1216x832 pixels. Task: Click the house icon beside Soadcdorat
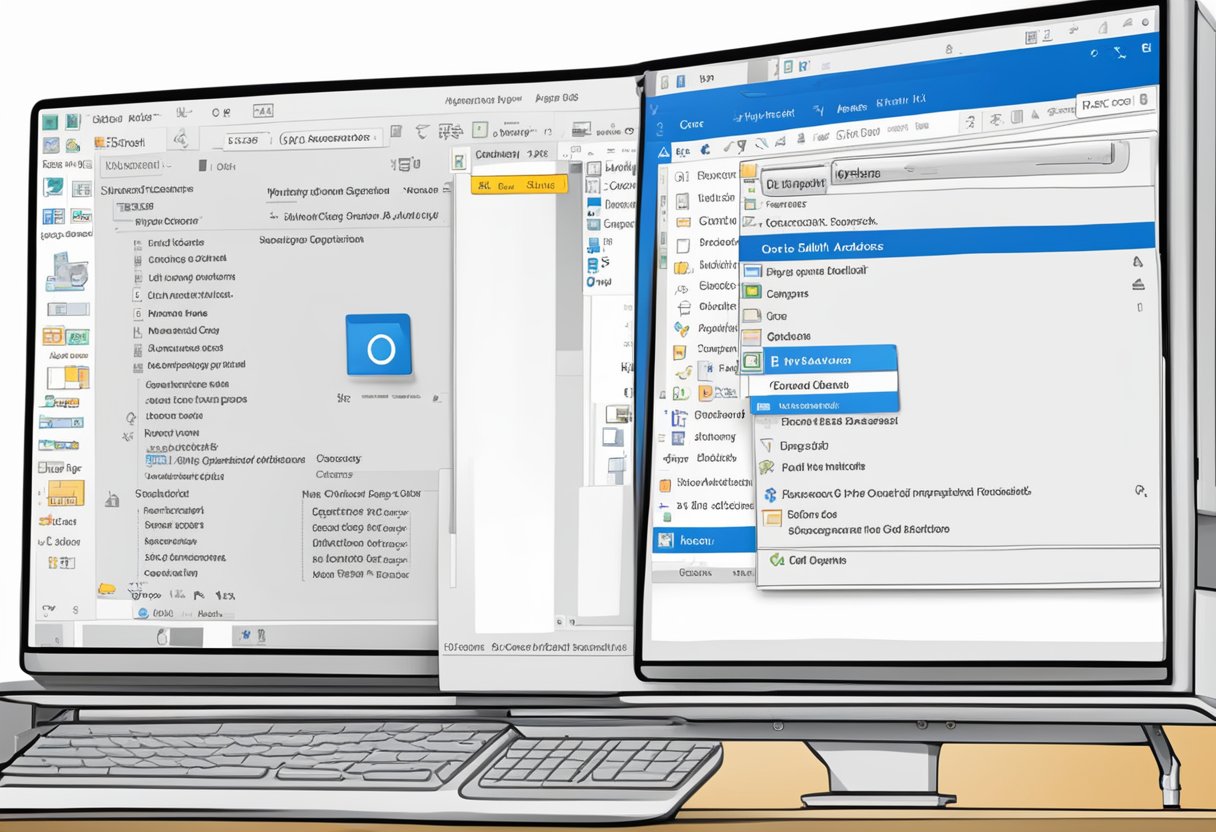112,495
